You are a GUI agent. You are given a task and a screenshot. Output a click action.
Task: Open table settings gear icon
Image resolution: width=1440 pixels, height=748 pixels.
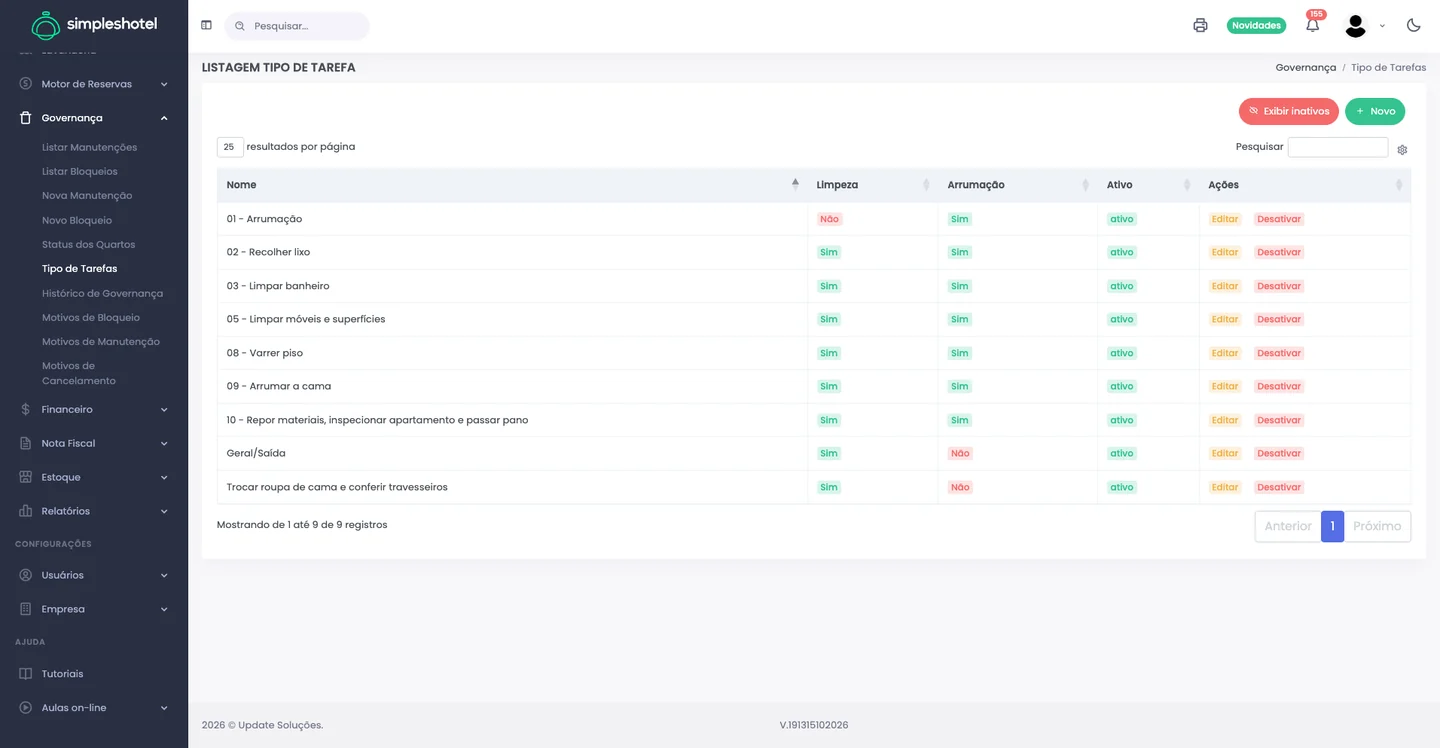1402,150
